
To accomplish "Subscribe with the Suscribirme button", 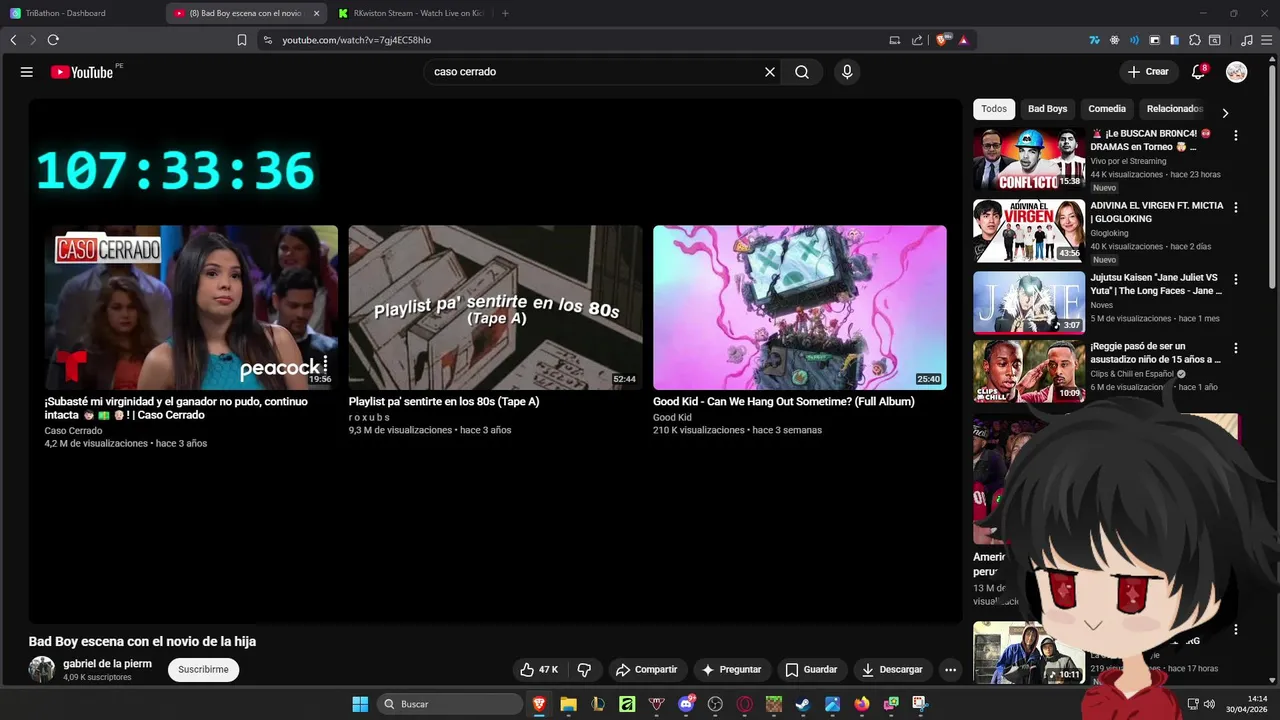I will [204, 670].
